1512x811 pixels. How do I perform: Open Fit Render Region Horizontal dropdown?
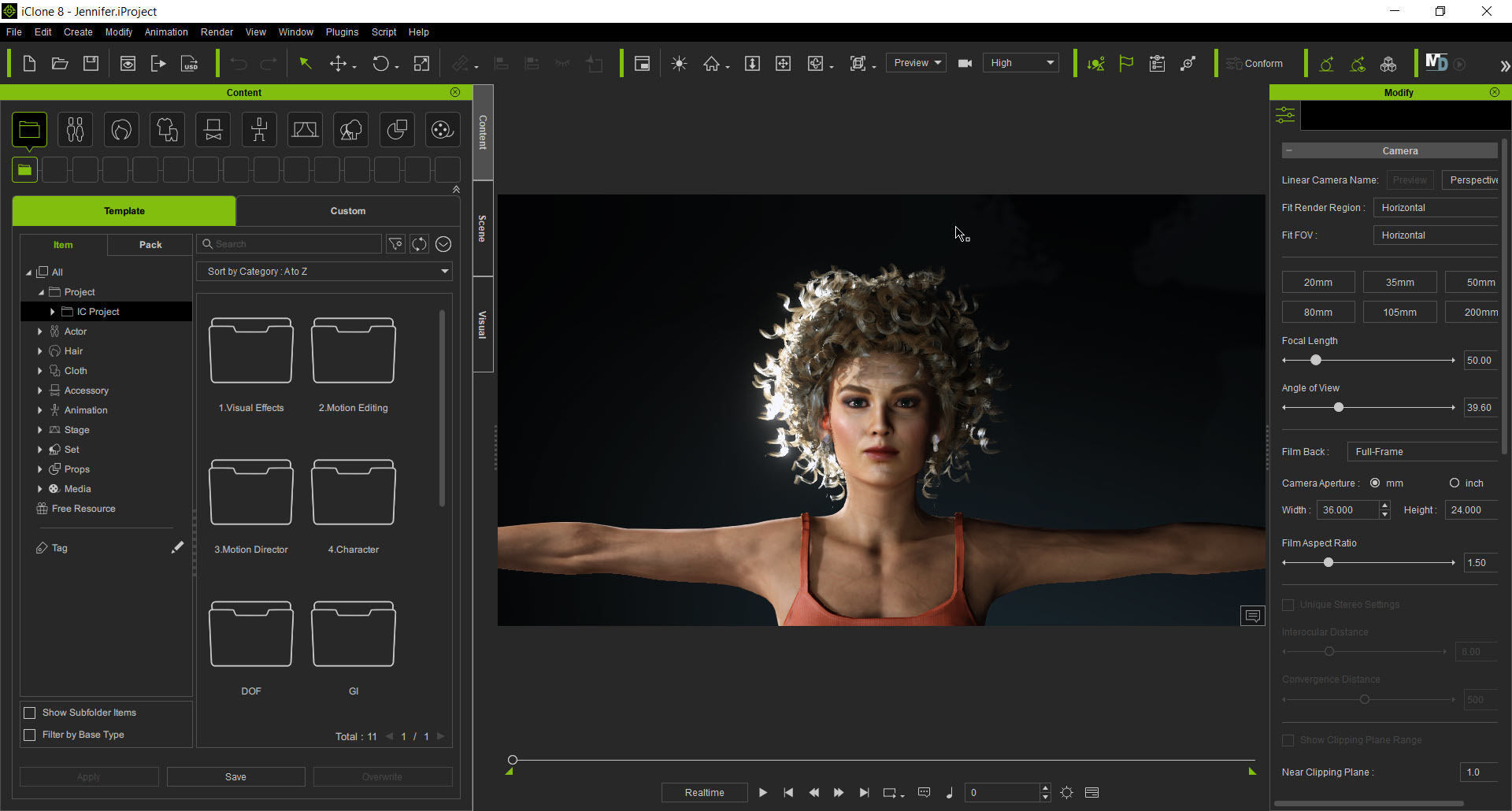1436,208
